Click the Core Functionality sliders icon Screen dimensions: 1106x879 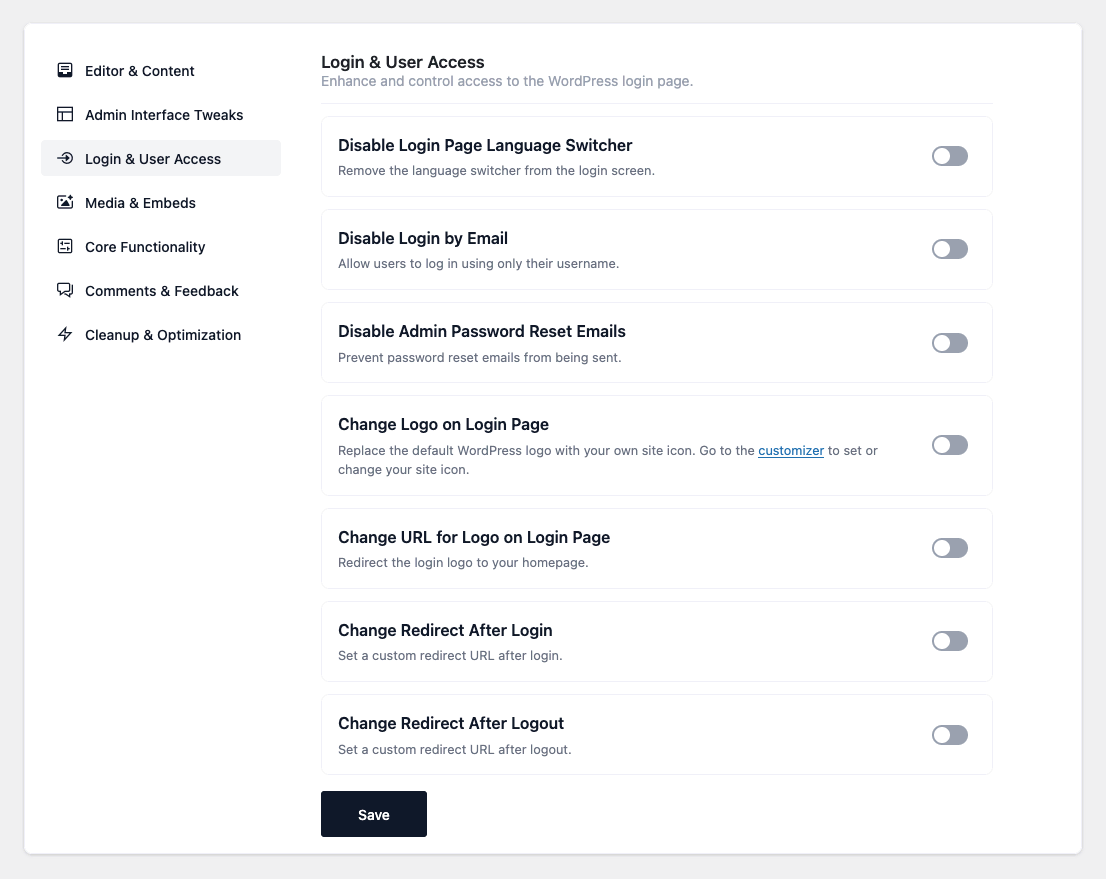65,247
